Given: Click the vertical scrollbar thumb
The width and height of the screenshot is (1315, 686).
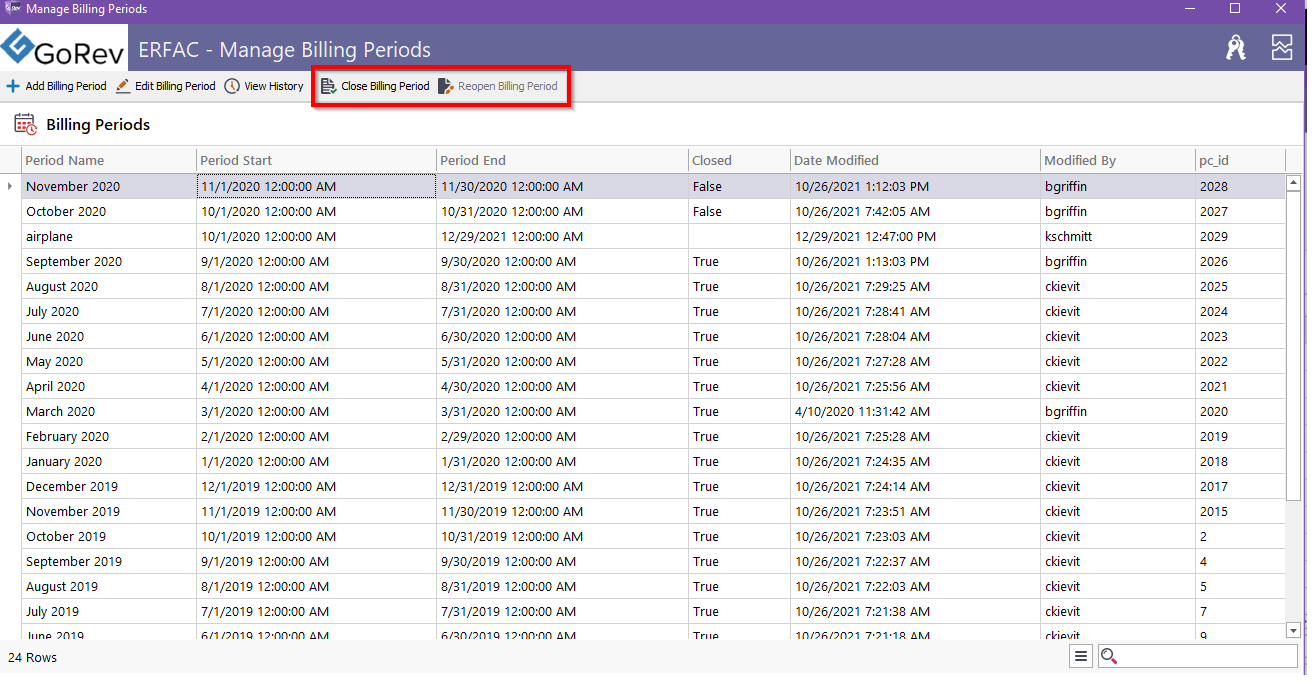Looking at the screenshot, I should tap(1293, 345).
